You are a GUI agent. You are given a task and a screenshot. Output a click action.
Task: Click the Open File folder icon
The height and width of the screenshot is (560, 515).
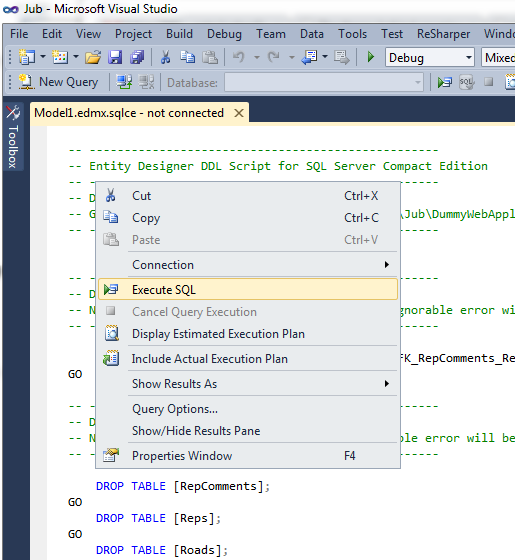pyautogui.click(x=93, y=57)
